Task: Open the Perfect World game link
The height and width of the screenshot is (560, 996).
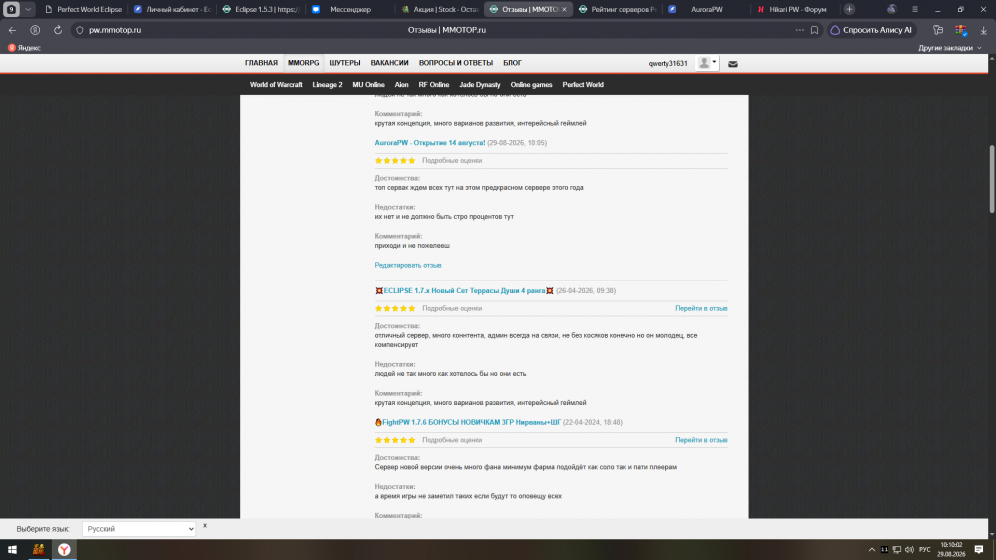Action: (x=583, y=84)
